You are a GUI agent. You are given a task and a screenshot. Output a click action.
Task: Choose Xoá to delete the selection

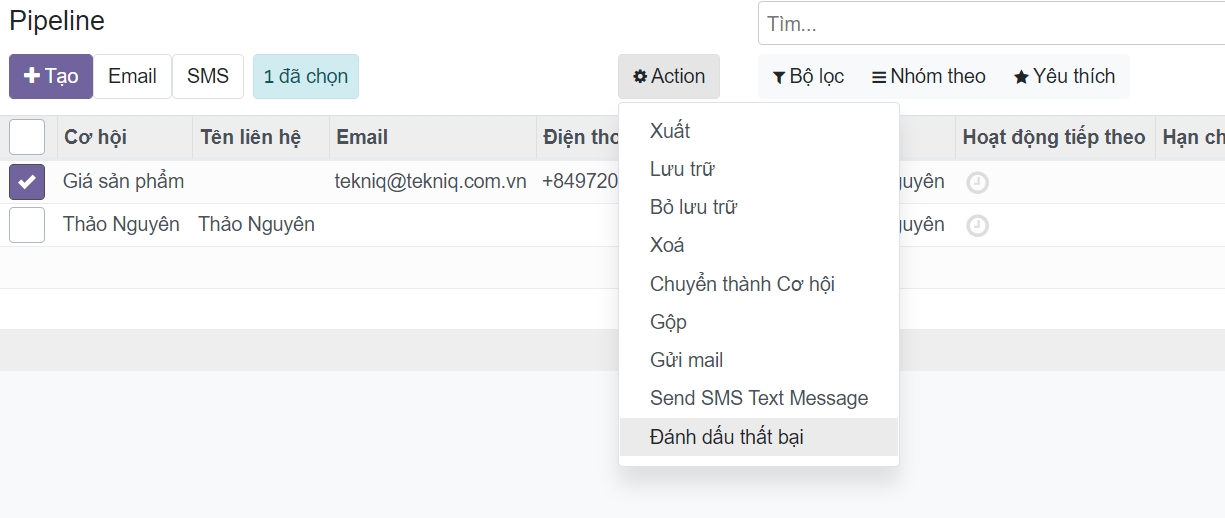667,245
